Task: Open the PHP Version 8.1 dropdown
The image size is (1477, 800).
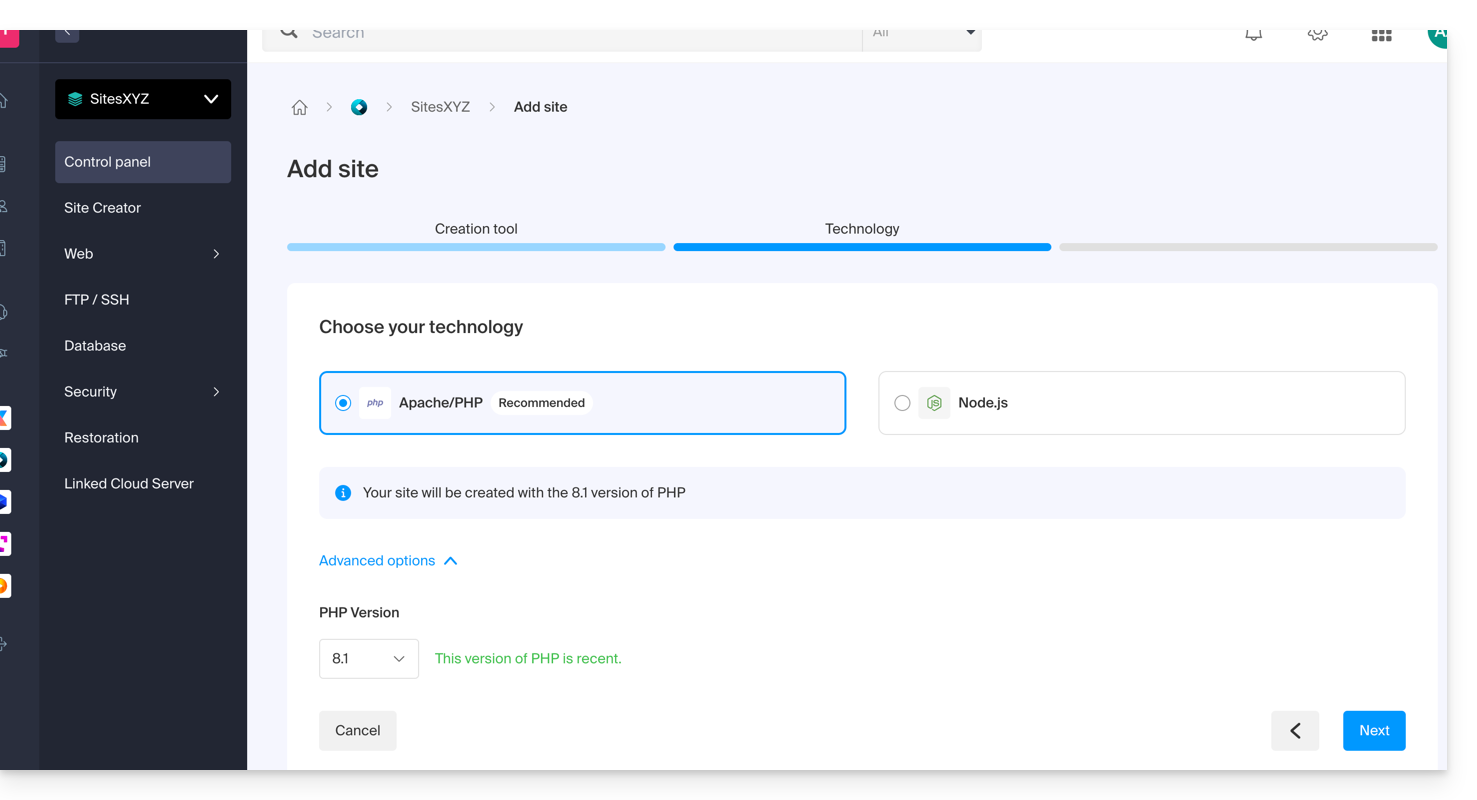Action: click(368, 659)
